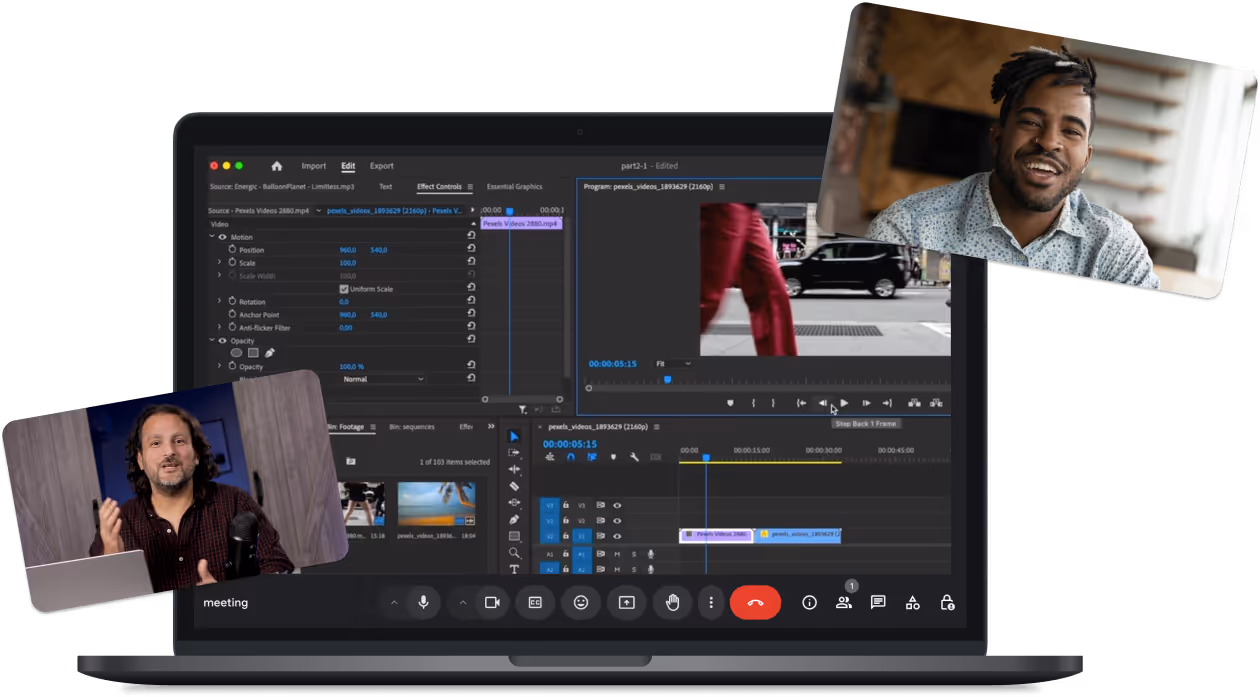This screenshot has height=697, width=1260.
Task: Click the Program monitor playhead slider
Action: click(x=667, y=380)
